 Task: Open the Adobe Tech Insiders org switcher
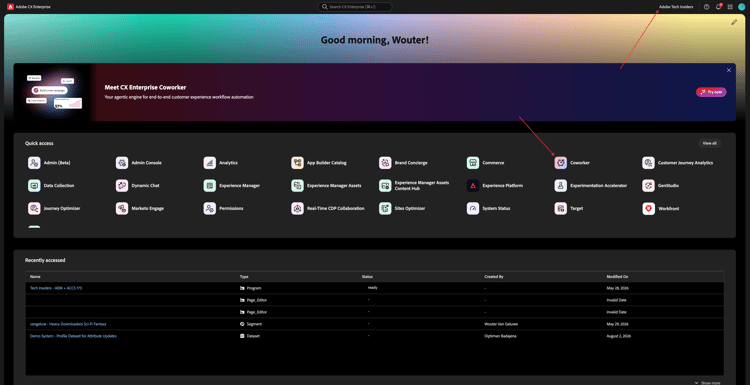pos(676,7)
